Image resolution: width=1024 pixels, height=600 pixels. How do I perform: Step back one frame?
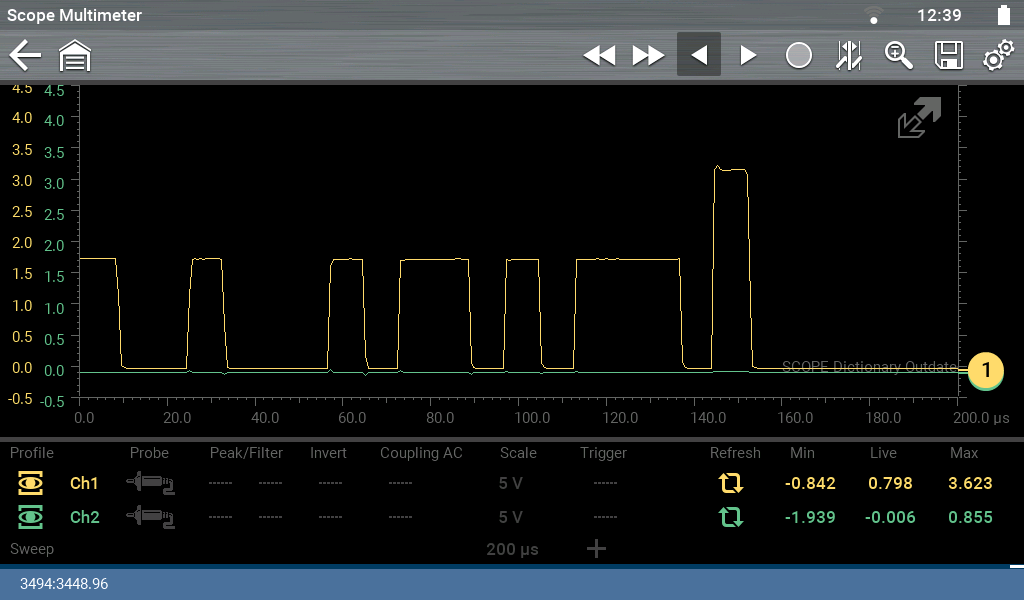point(699,55)
